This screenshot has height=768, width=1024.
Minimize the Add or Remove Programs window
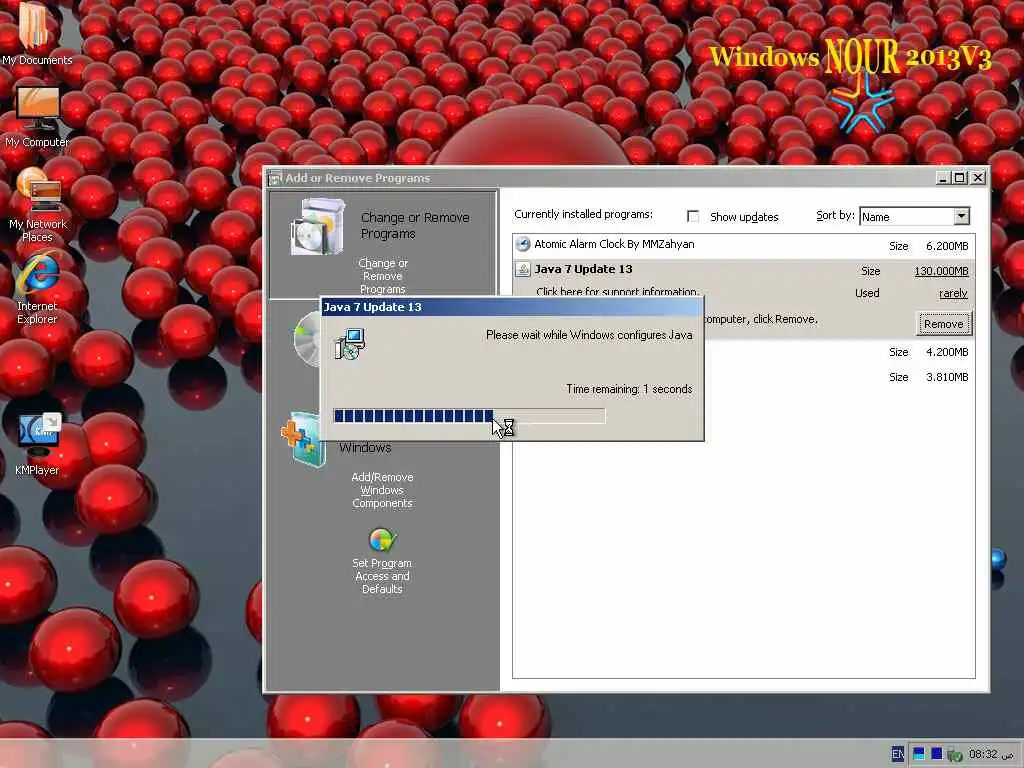click(943, 178)
